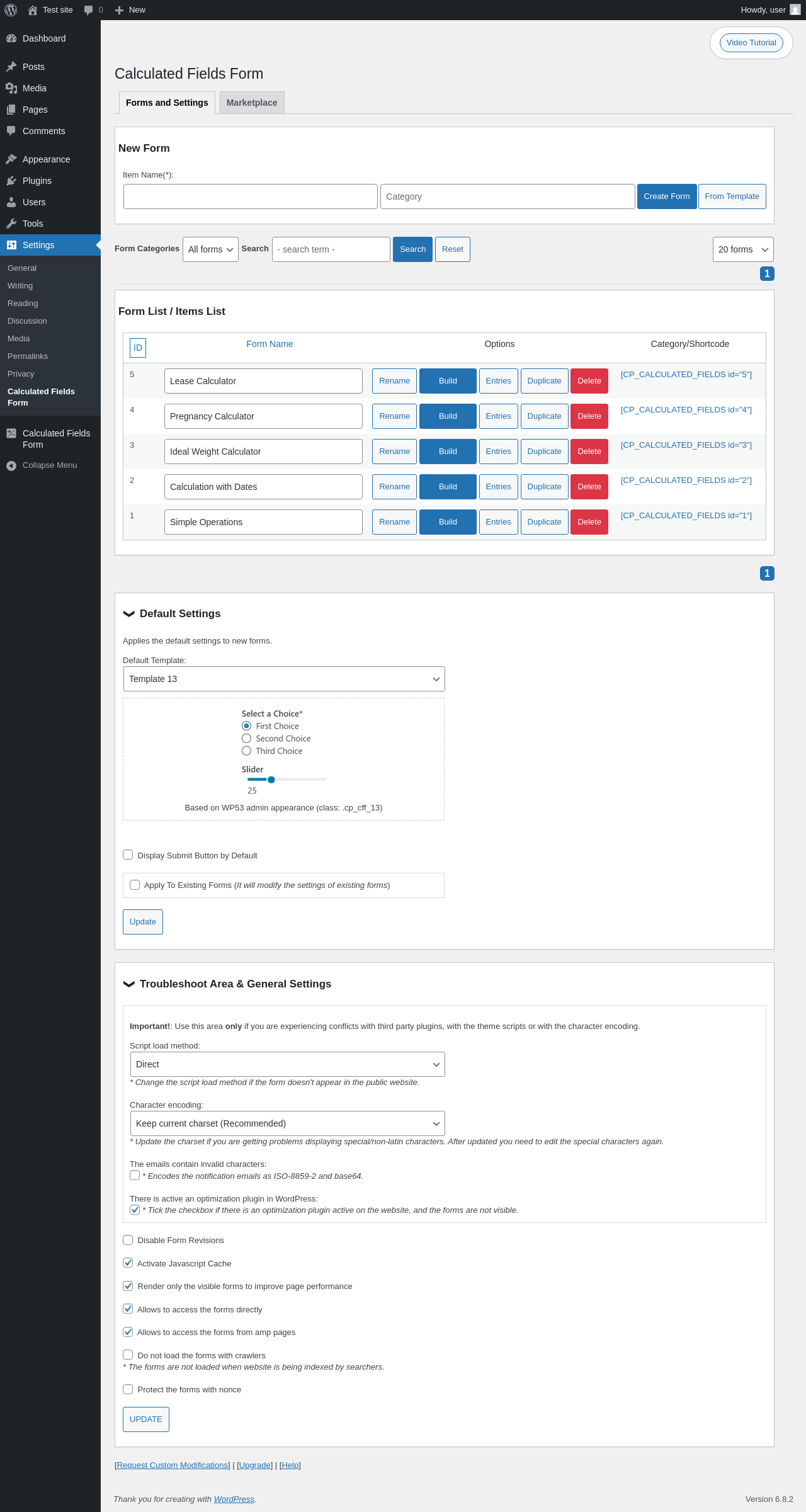Select the Tools wrench icon
This screenshot has width=806, height=1512.
coord(11,224)
